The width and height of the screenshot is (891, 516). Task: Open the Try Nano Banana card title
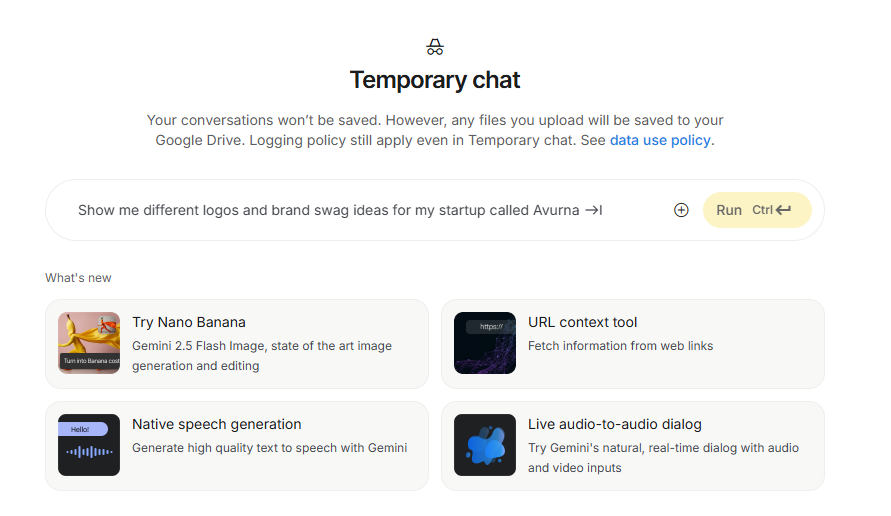click(189, 322)
